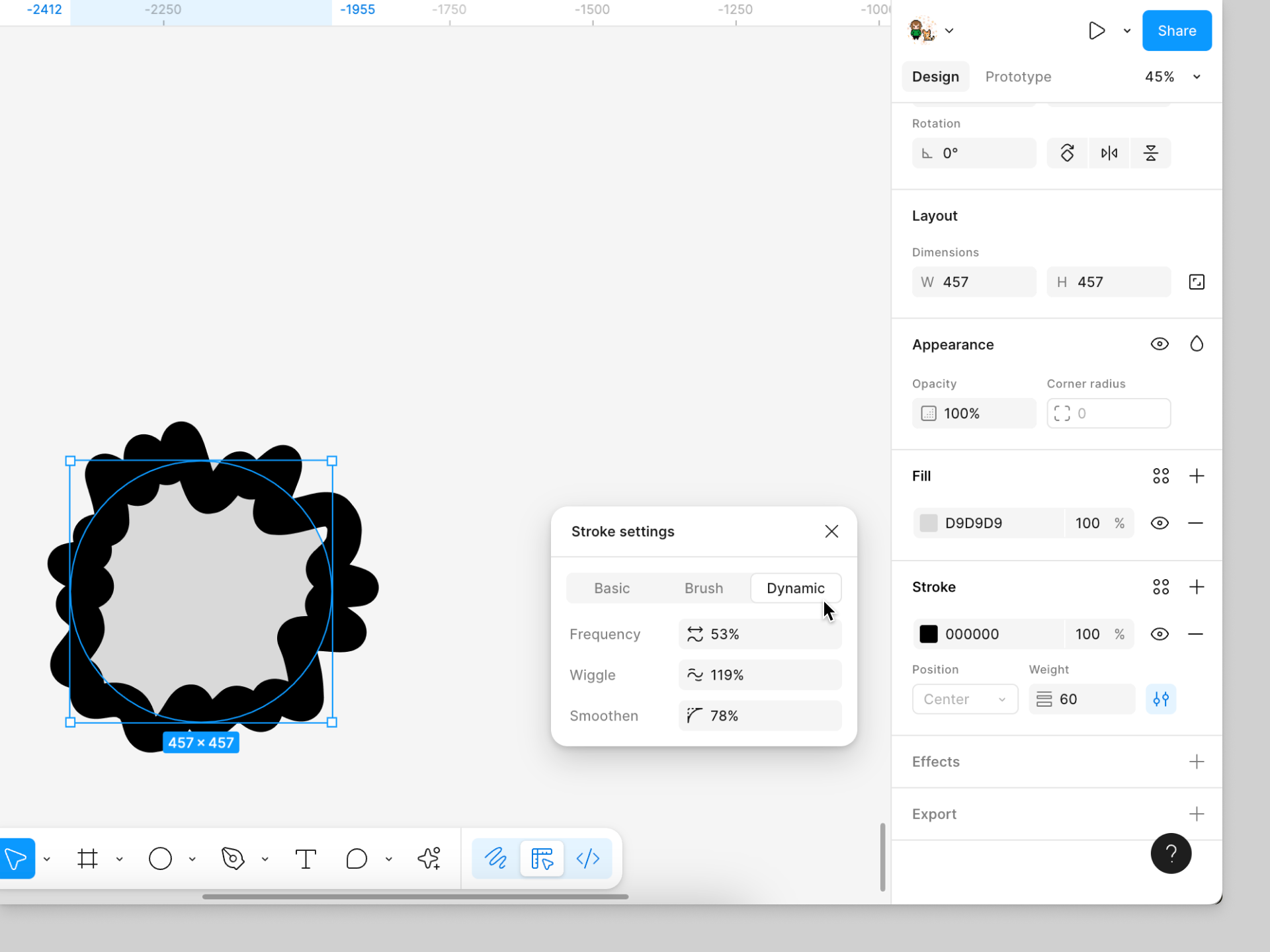The image size is (1270, 952).
Task: Open the Help menu
Action: 1171,853
